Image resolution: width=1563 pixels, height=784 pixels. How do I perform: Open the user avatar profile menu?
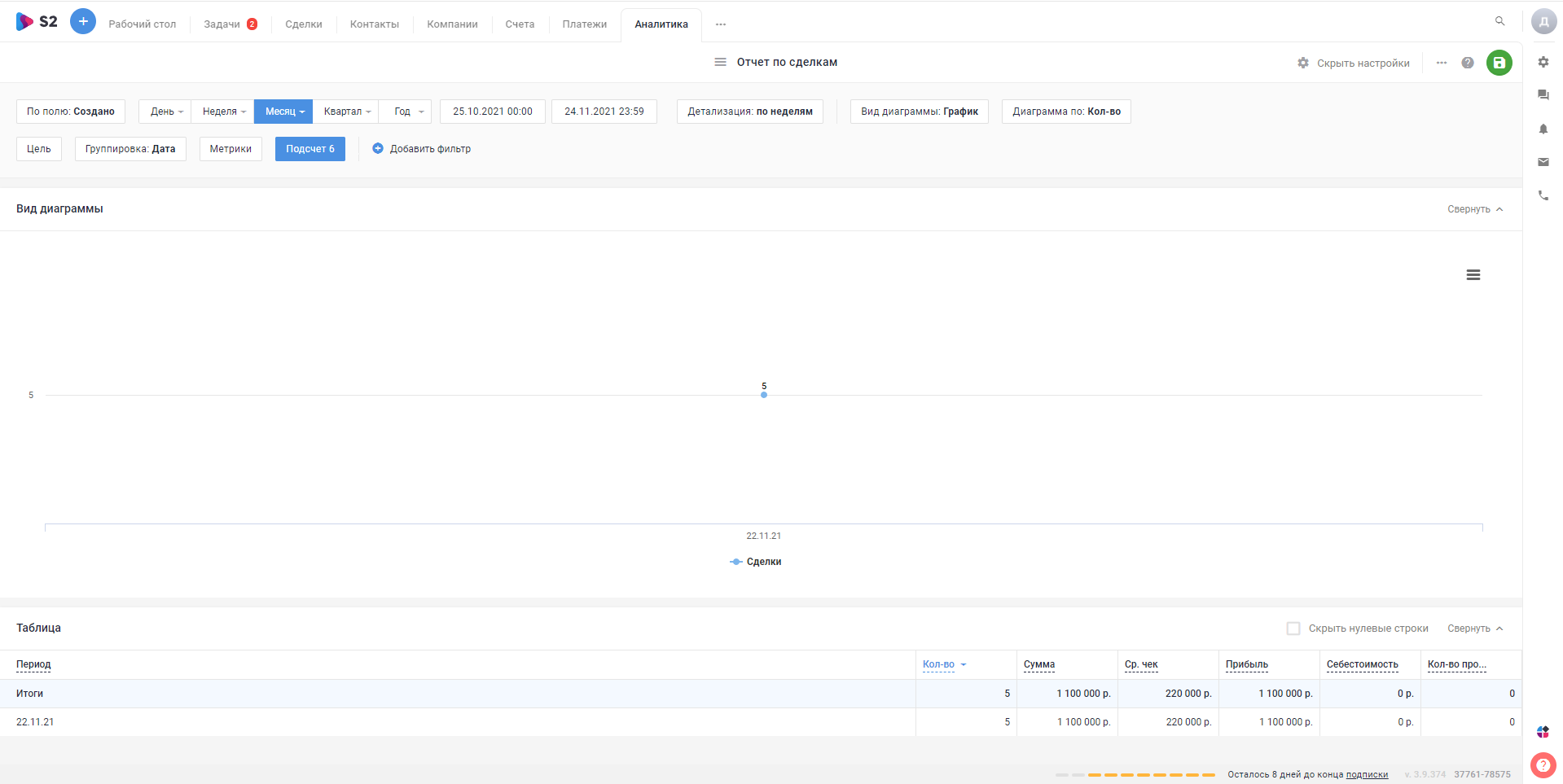coord(1543,22)
